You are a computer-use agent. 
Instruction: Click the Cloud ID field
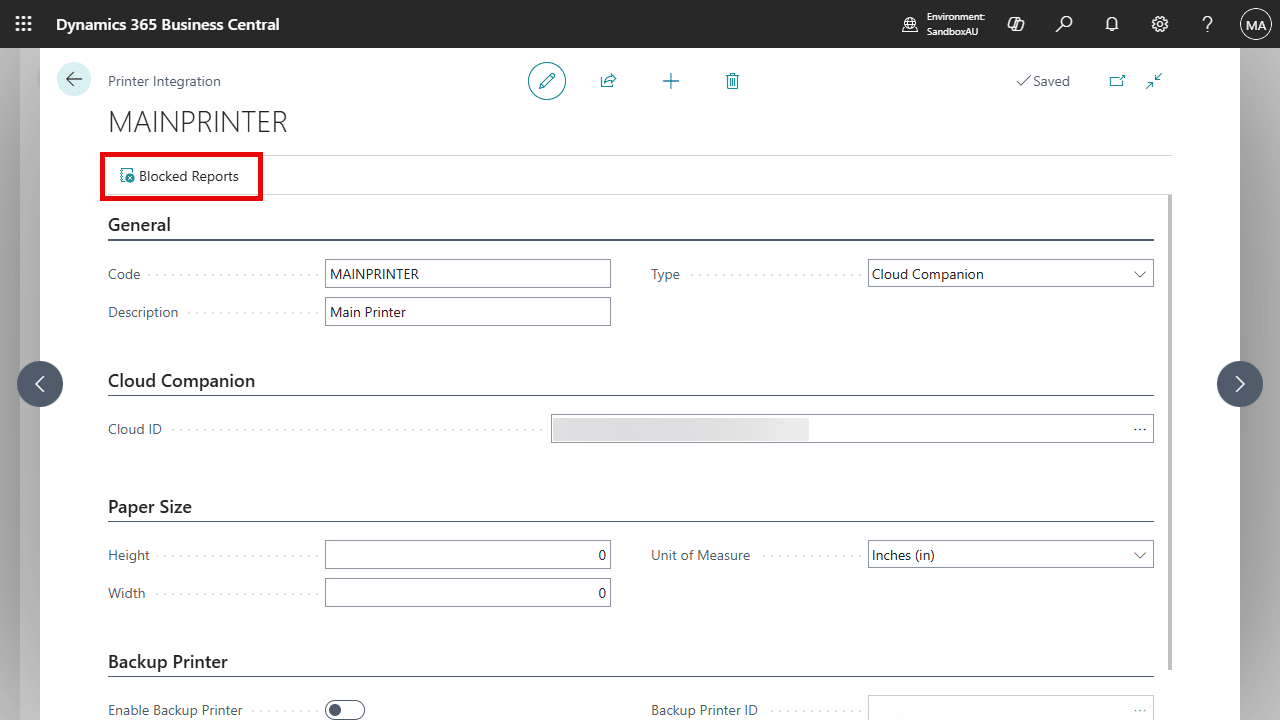click(852, 429)
